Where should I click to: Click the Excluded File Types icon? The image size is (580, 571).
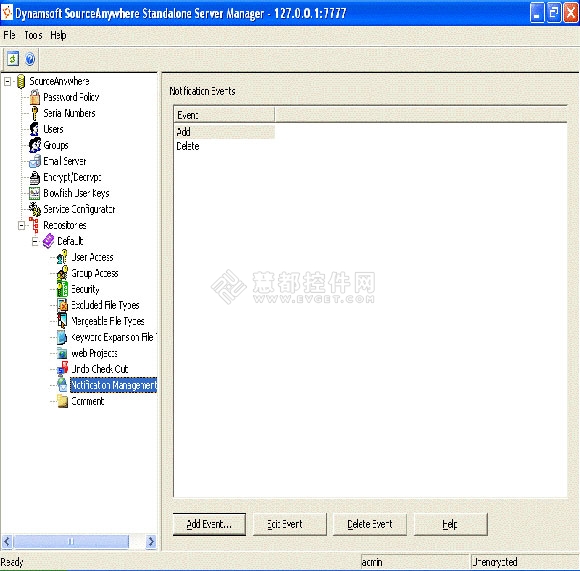(63, 305)
